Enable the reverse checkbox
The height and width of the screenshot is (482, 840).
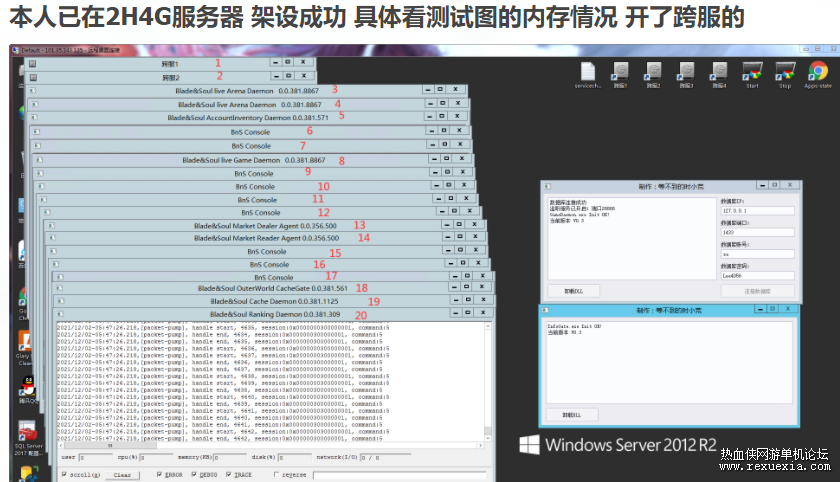tap(276, 475)
